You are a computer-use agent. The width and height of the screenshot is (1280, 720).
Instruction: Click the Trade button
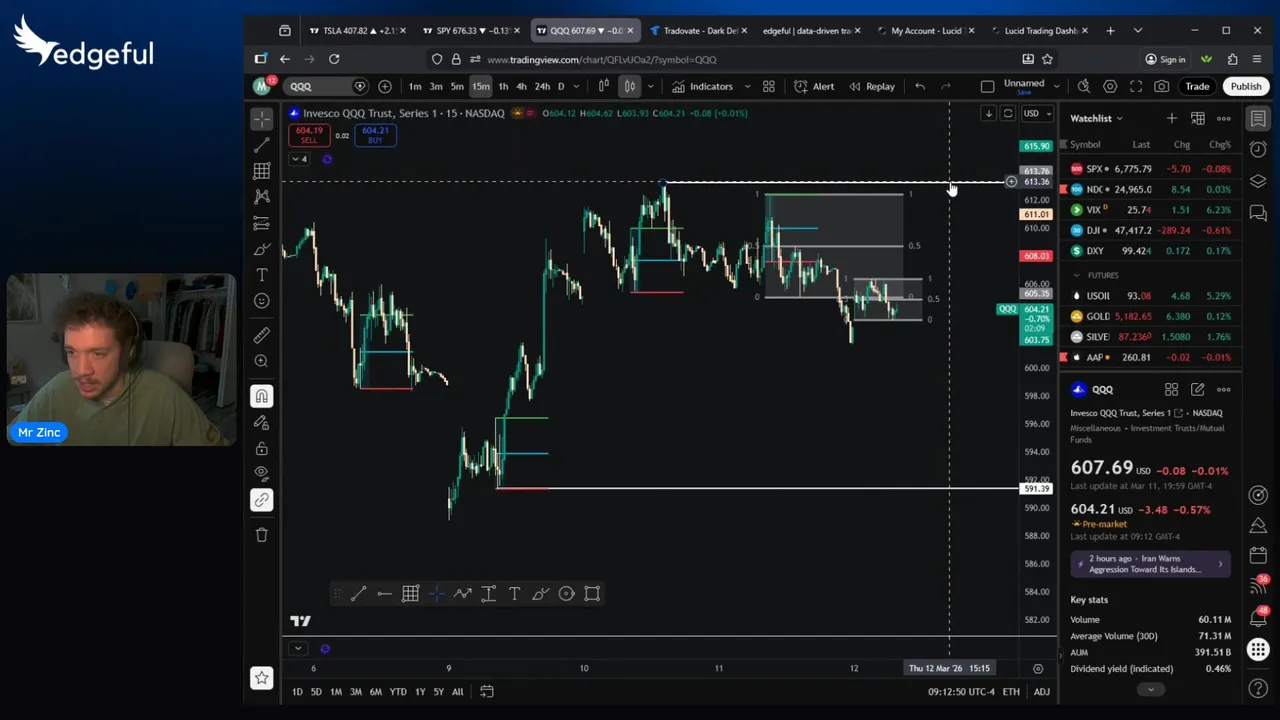coord(1197,87)
